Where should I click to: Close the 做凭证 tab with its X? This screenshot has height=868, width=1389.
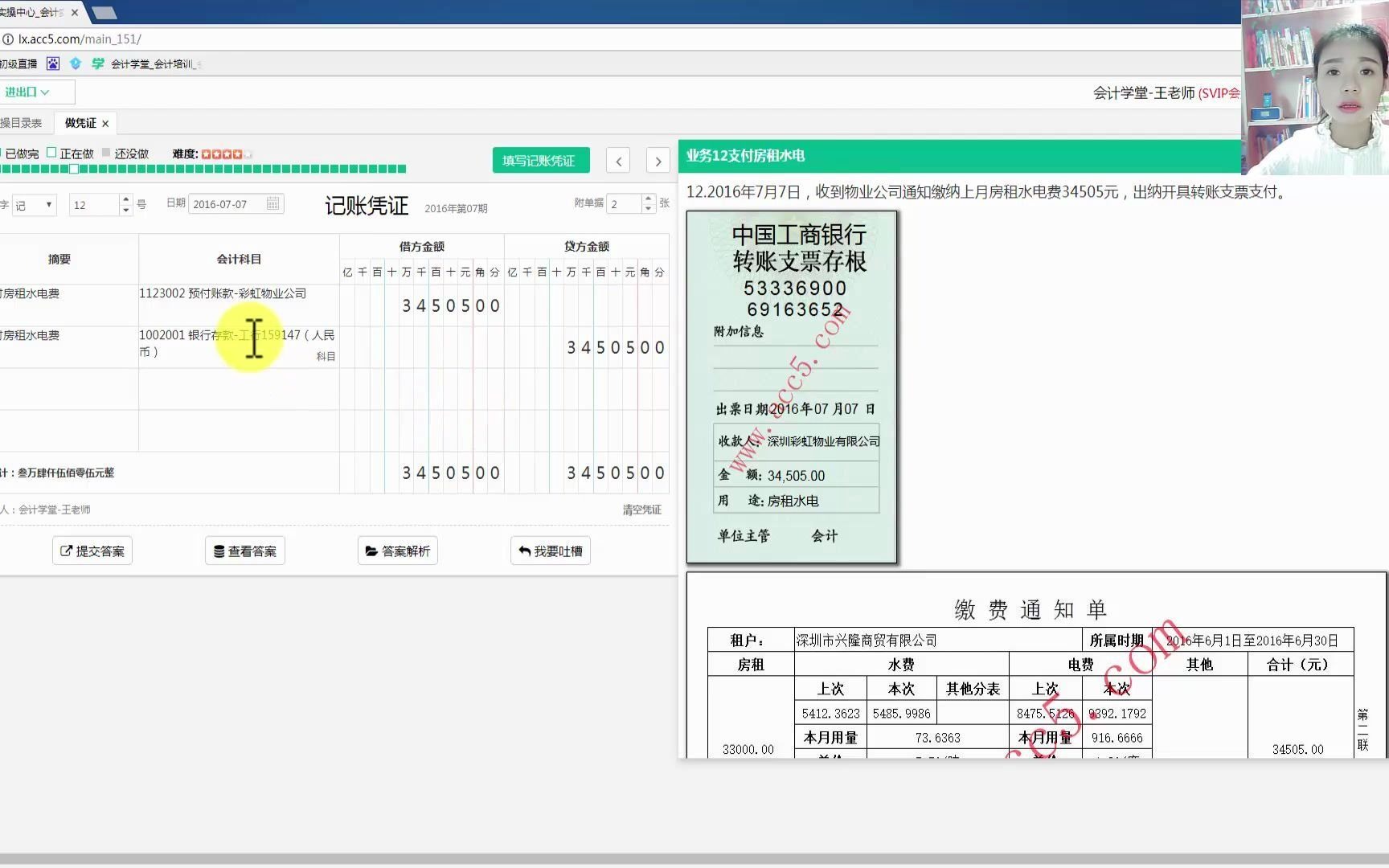click(x=105, y=123)
